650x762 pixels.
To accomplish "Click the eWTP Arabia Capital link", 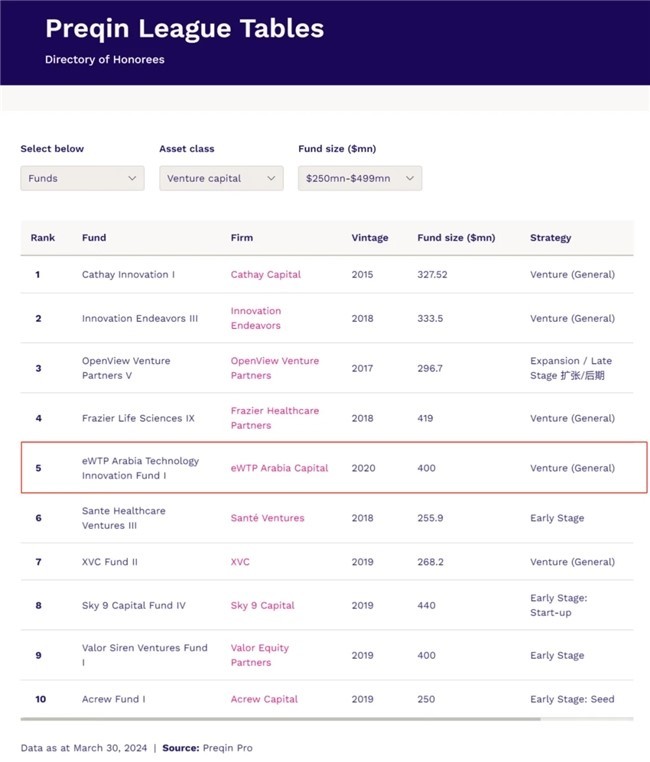I will click(279, 468).
